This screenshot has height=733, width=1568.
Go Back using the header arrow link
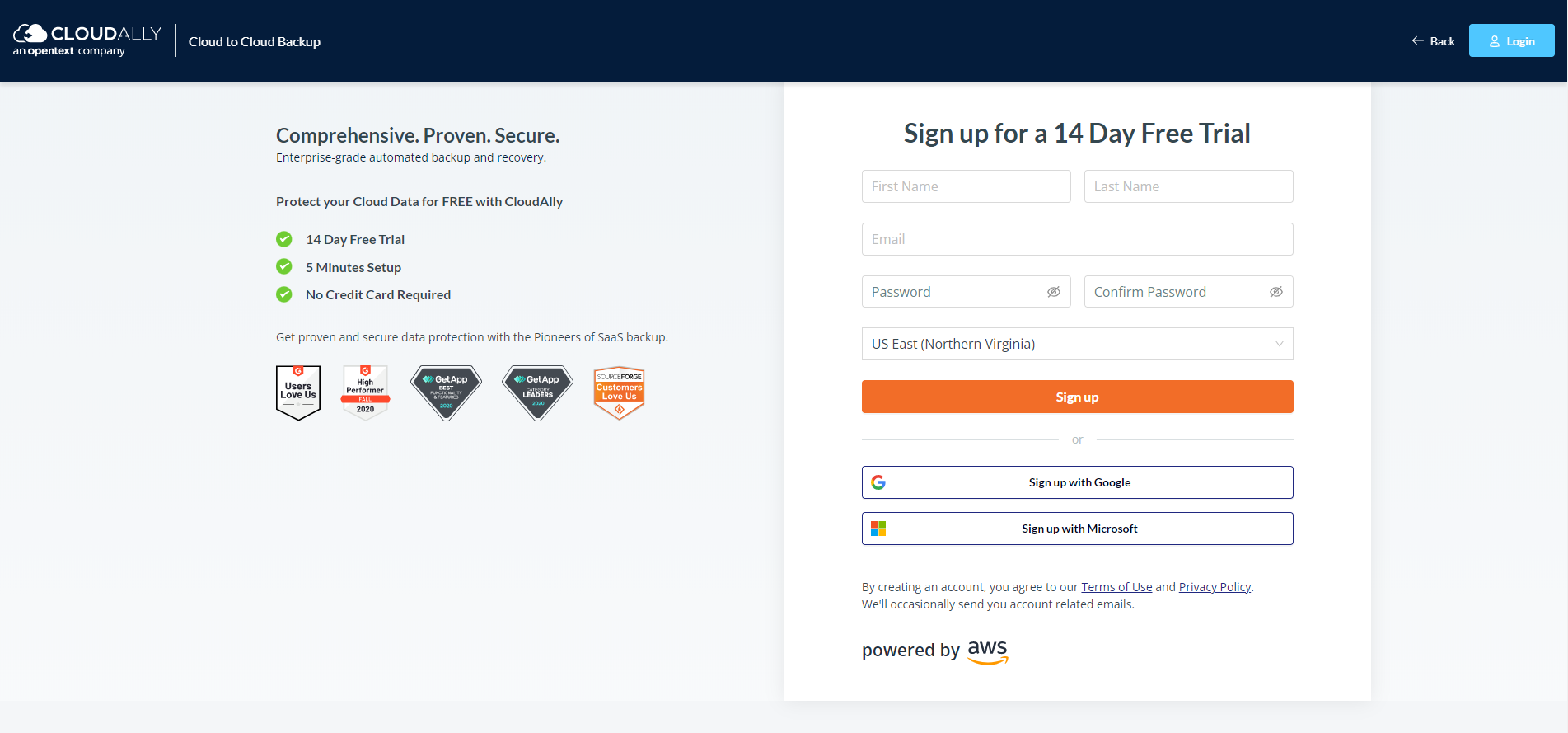point(1434,41)
